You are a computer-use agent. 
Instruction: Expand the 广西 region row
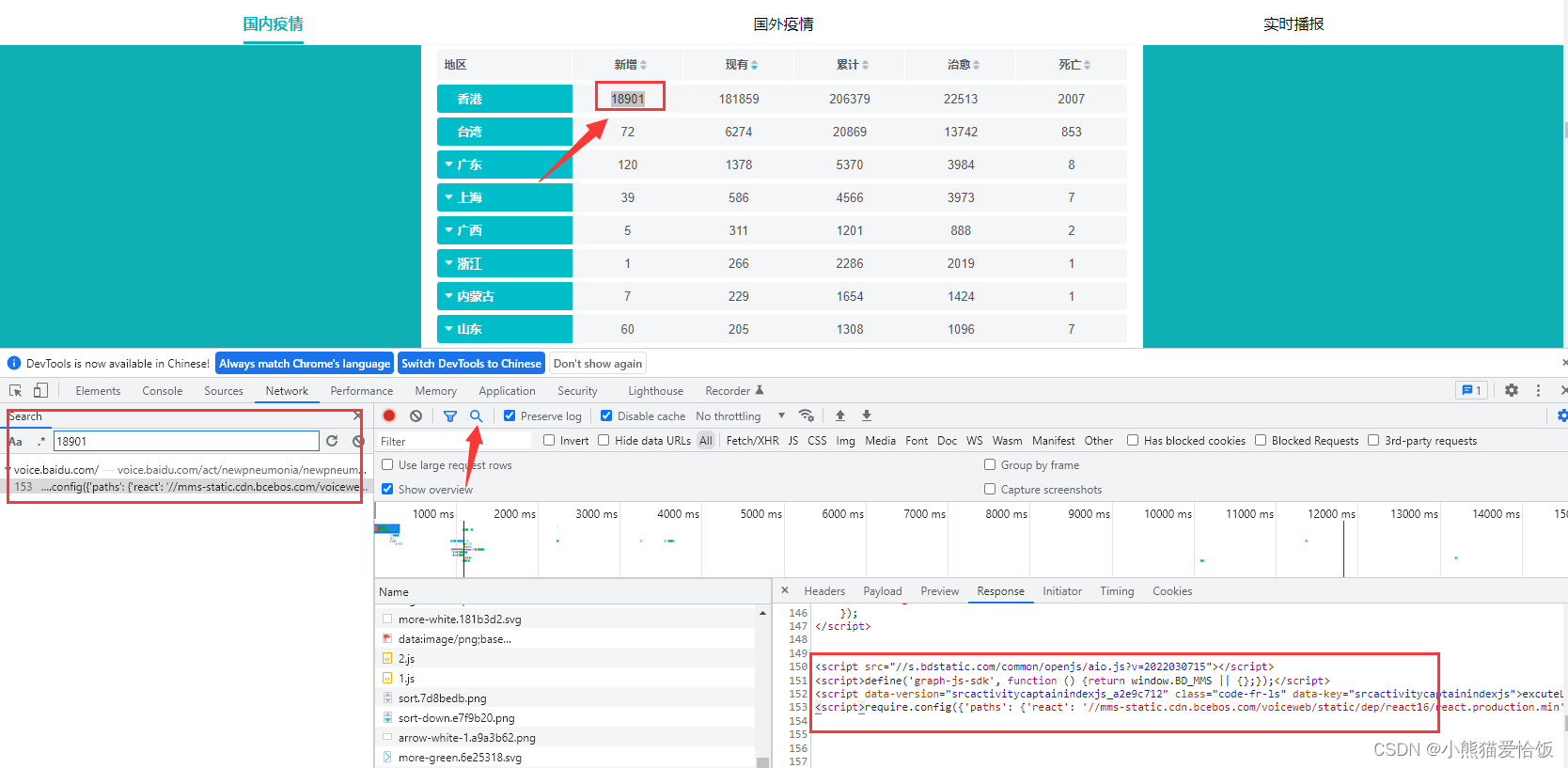tap(449, 230)
